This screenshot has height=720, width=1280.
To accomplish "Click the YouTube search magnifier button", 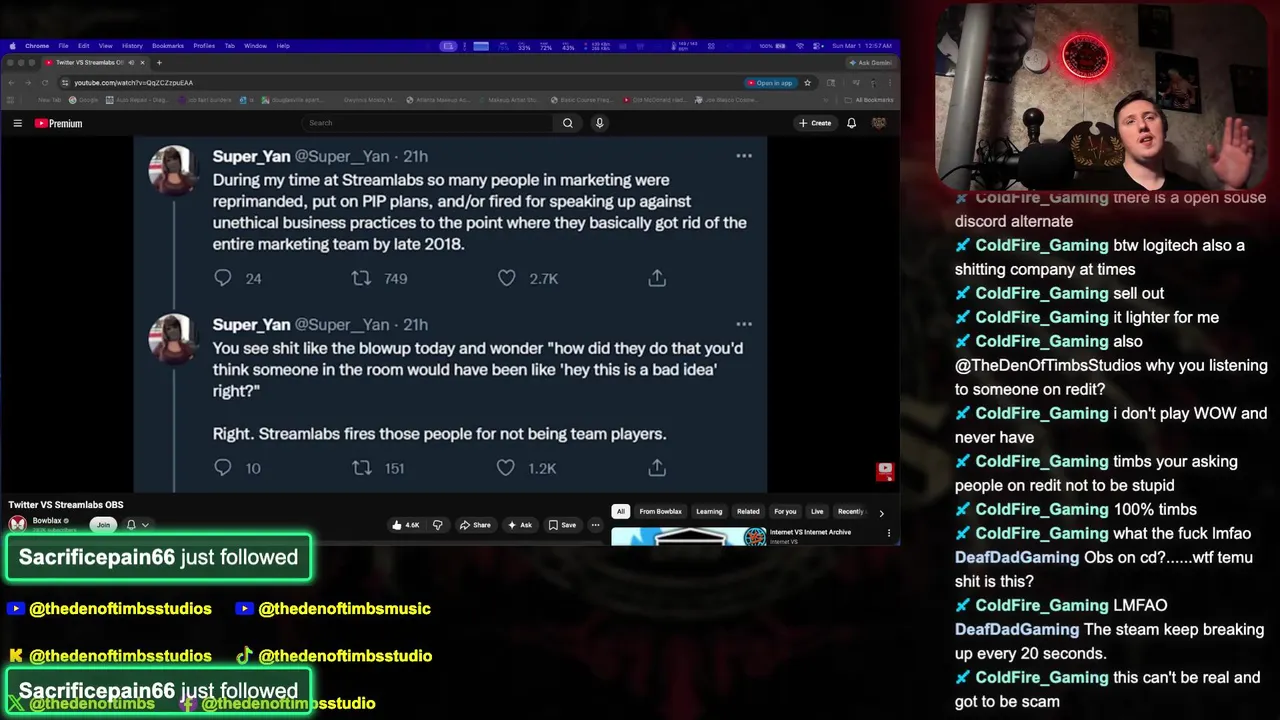I will tap(567, 123).
